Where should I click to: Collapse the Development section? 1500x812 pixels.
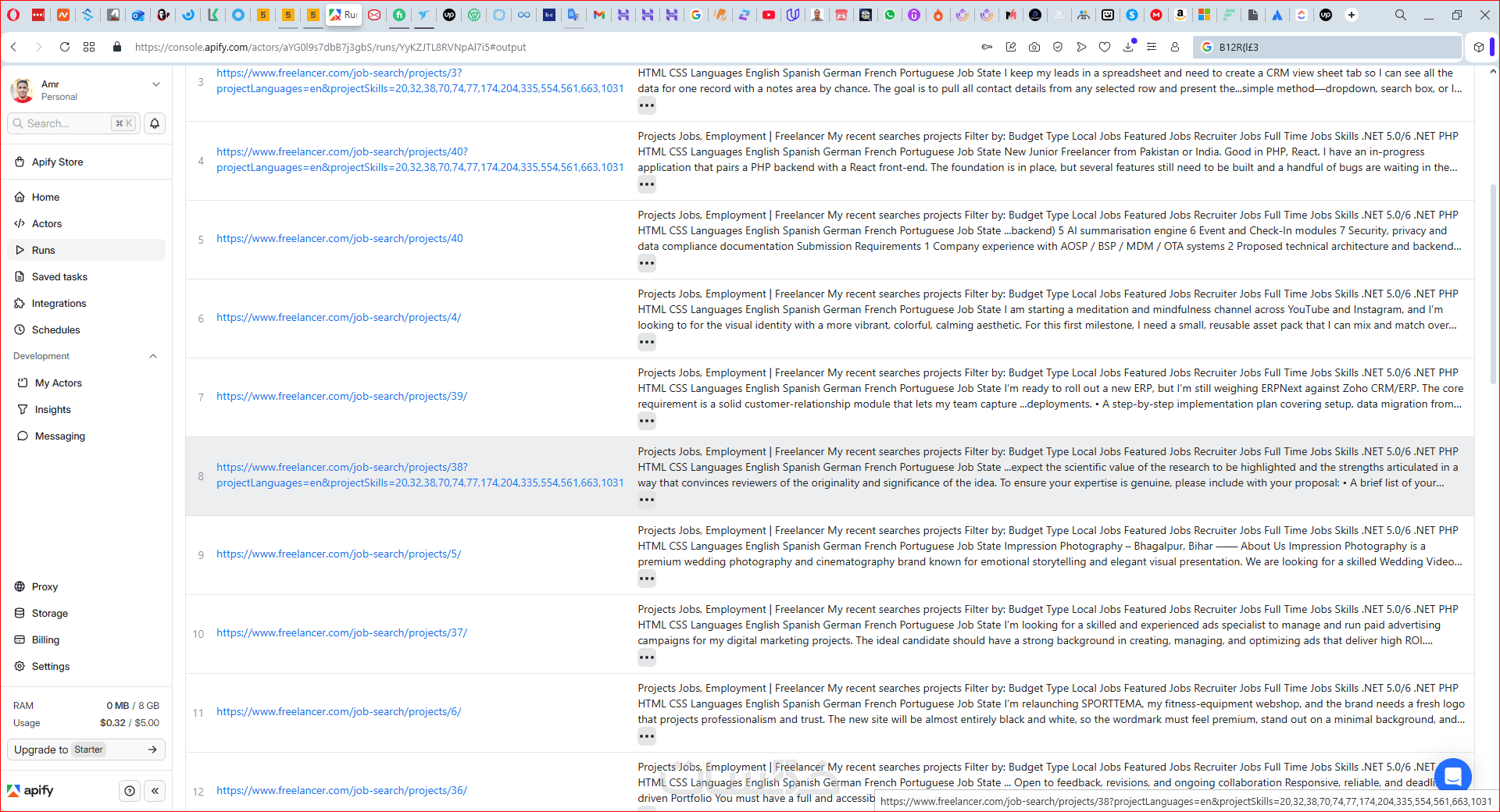(x=153, y=356)
